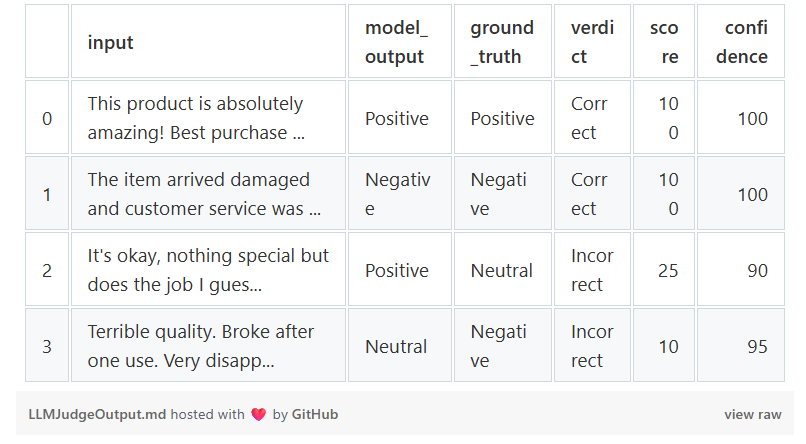This screenshot has width=806, height=444.
Task: Click the heart icon in the footer
Action: click(x=258, y=414)
